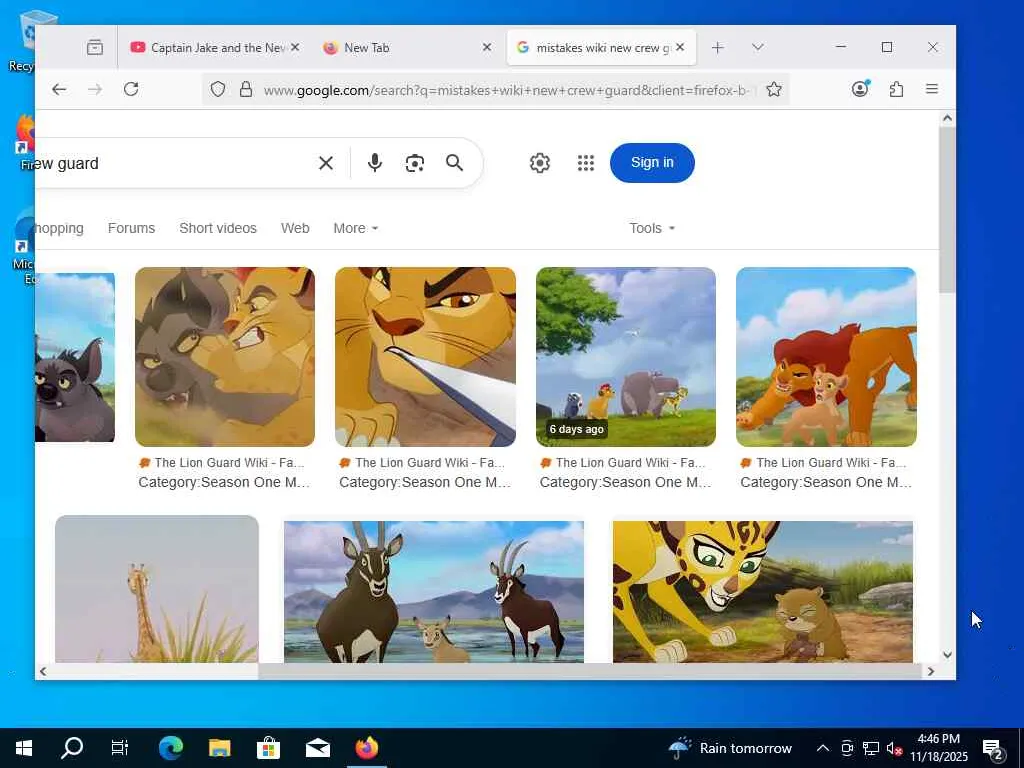Launch Microsoft Edge from taskbar

click(x=170, y=748)
